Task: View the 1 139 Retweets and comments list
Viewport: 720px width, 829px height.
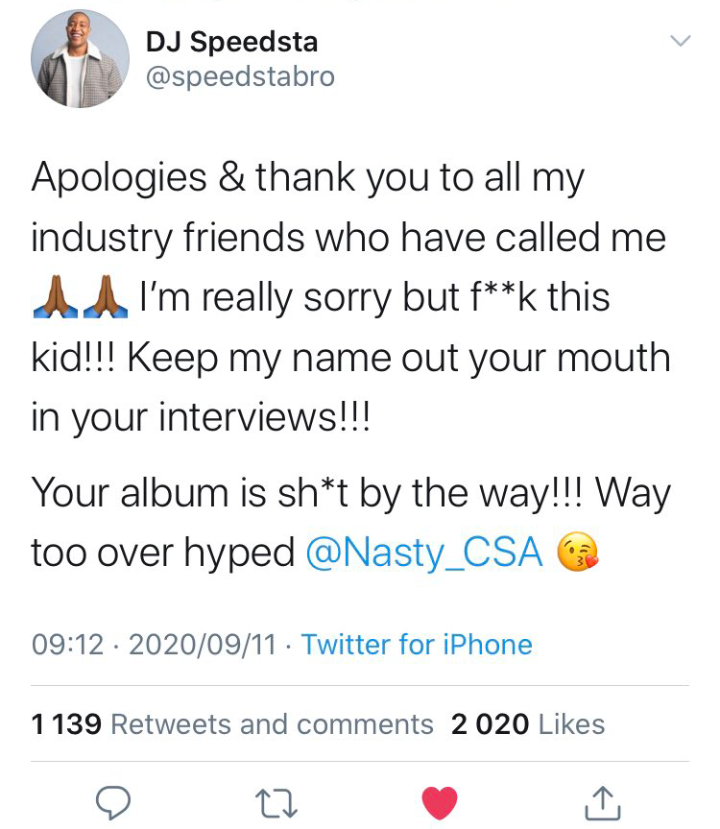Action: tap(232, 723)
